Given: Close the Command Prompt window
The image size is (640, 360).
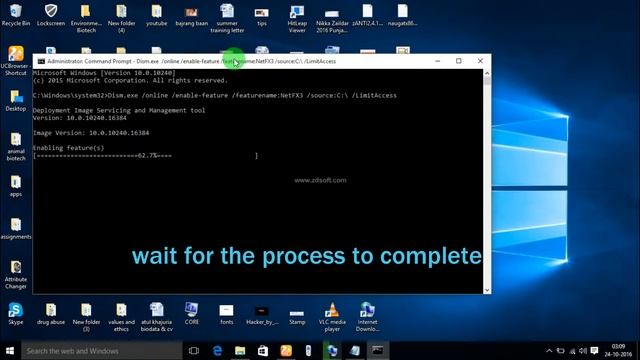Looking at the screenshot, I should point(480,61).
